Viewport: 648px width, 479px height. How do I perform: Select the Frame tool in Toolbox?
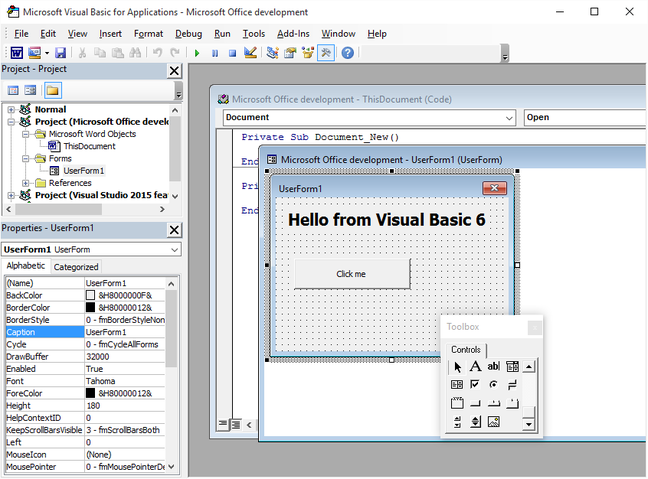[457, 403]
